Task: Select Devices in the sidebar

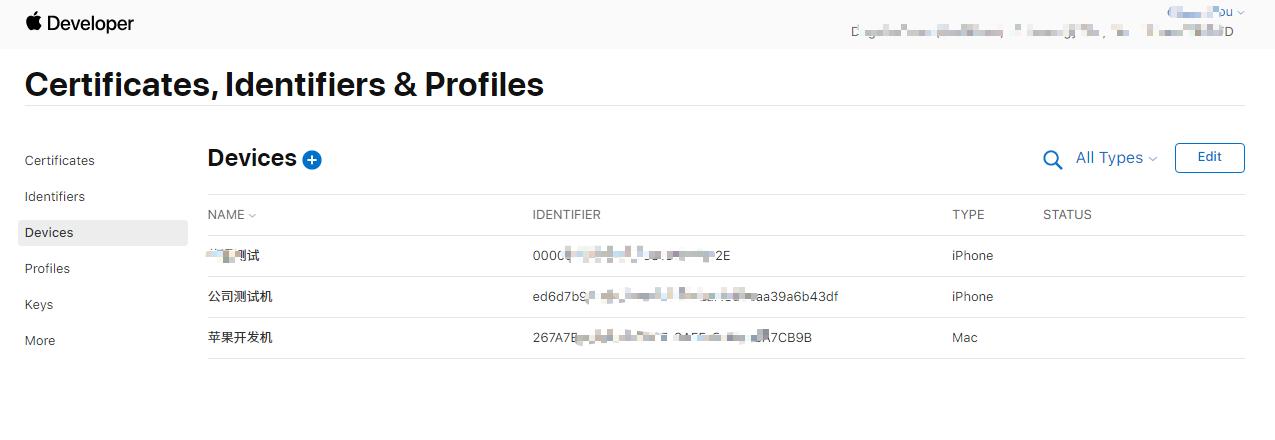Action: (49, 232)
